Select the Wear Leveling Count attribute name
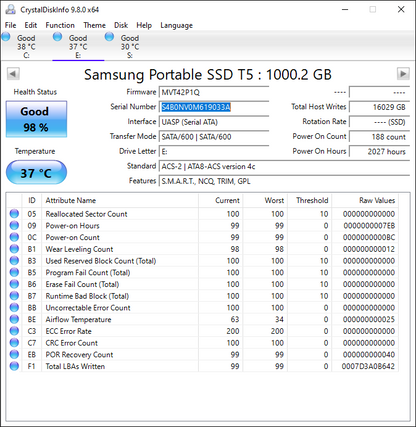 tap(79, 249)
